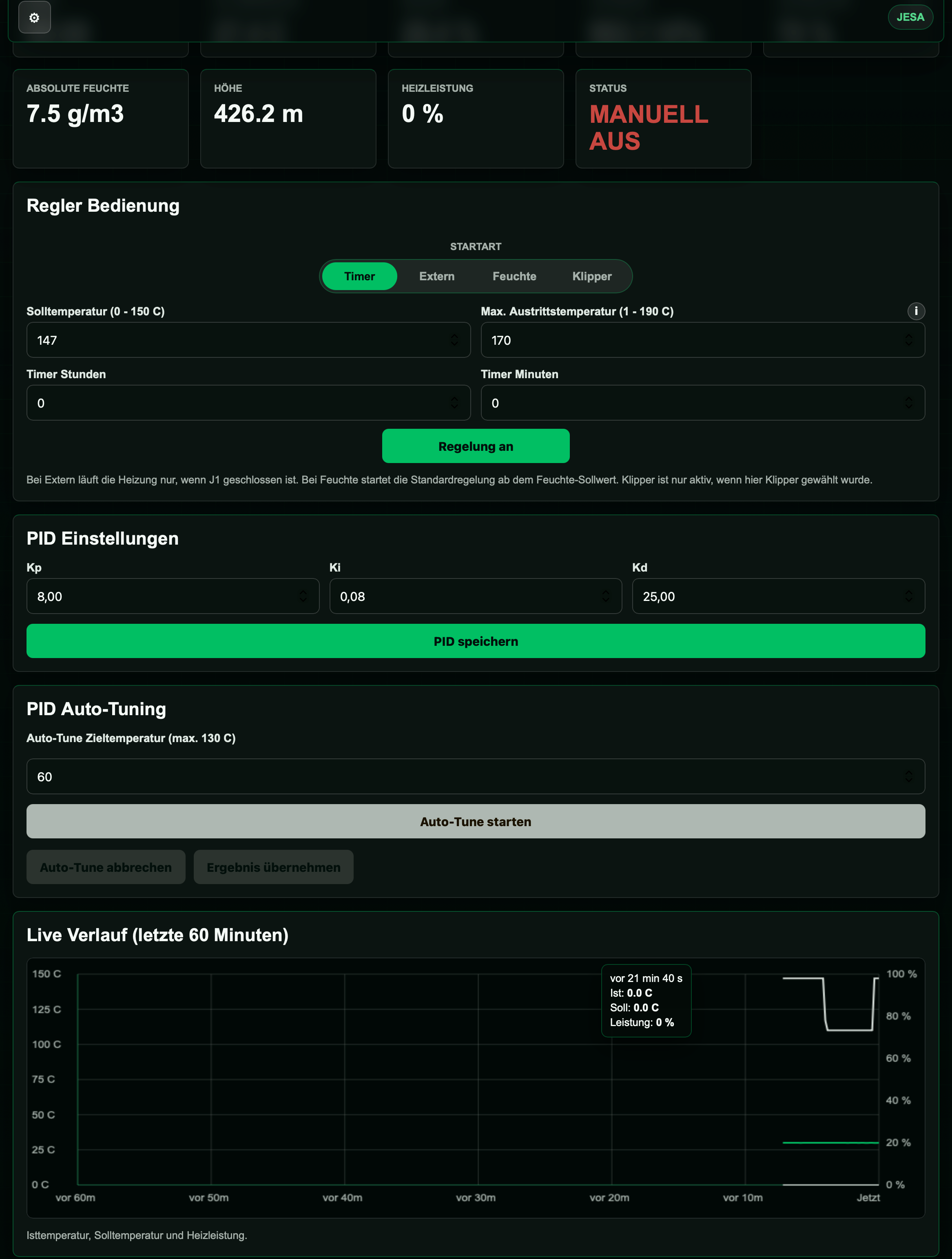
Task: Use the Ki stepper arrows
Action: 605,596
